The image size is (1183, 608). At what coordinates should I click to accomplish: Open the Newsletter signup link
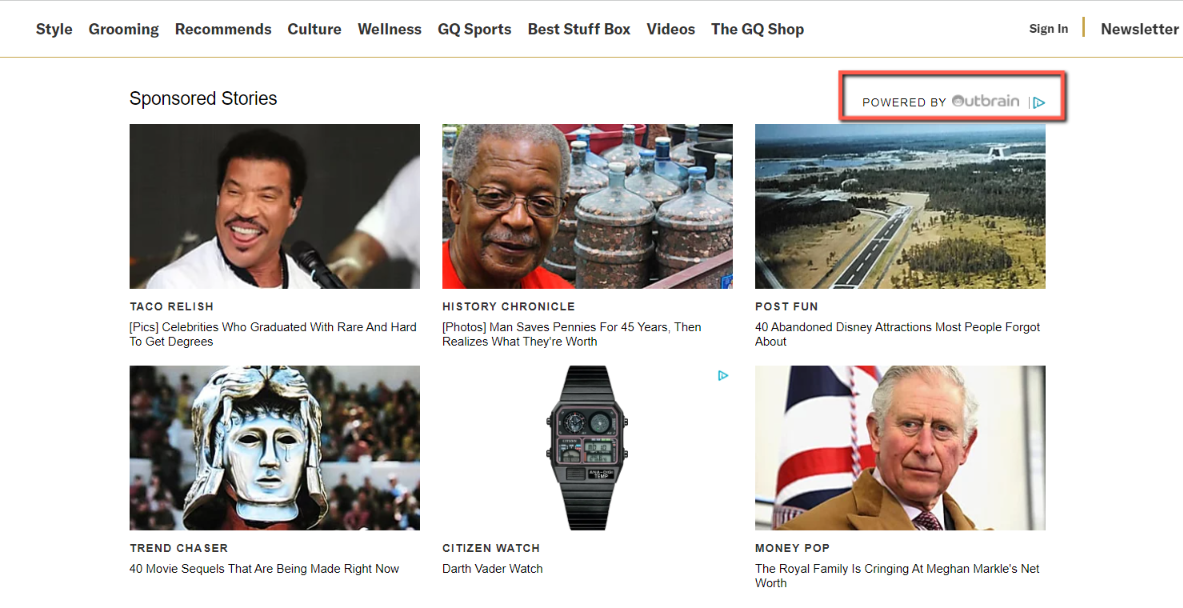pos(1139,29)
